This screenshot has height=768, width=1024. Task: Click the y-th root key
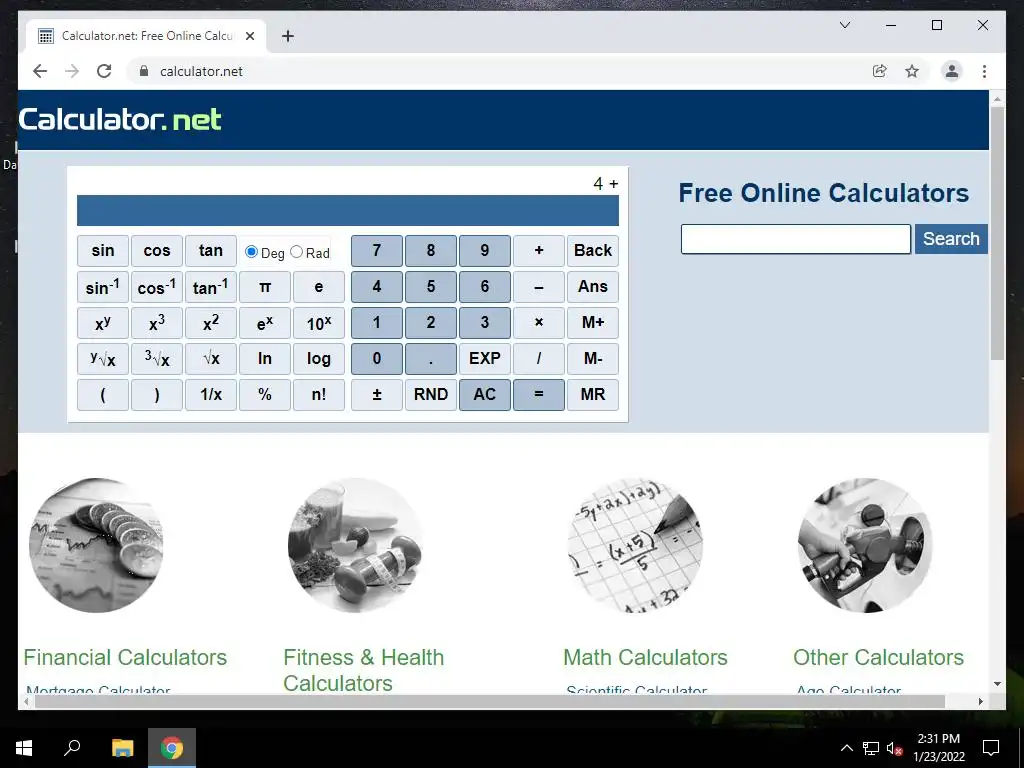(x=103, y=359)
